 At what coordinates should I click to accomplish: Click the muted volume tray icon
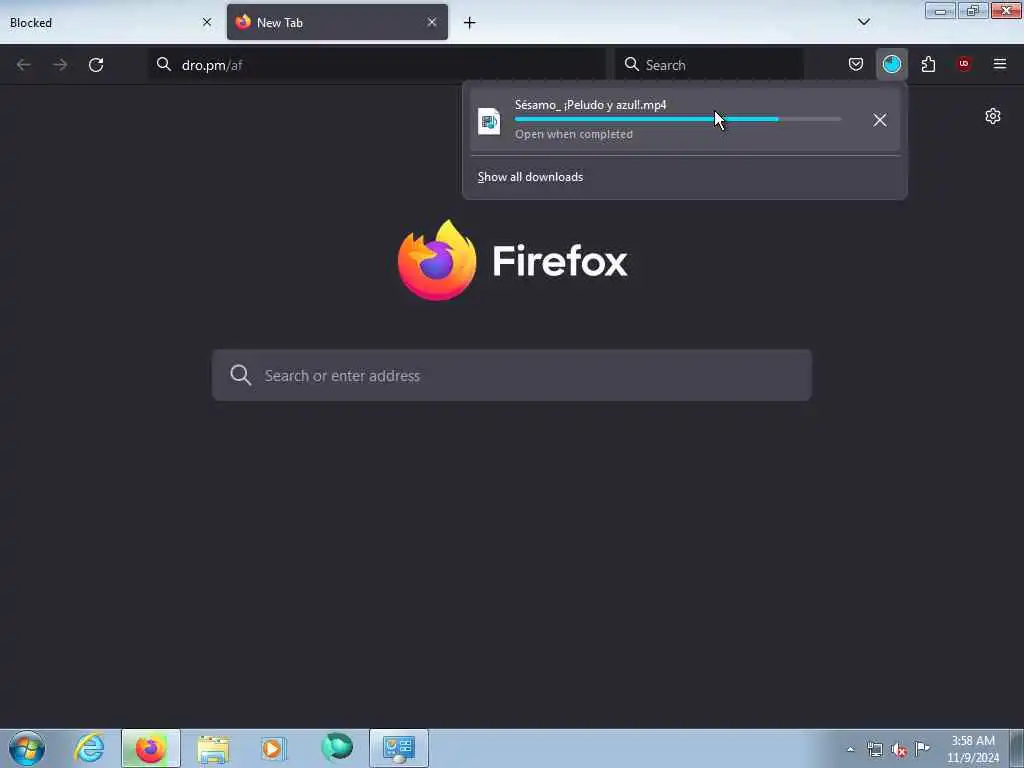point(899,750)
